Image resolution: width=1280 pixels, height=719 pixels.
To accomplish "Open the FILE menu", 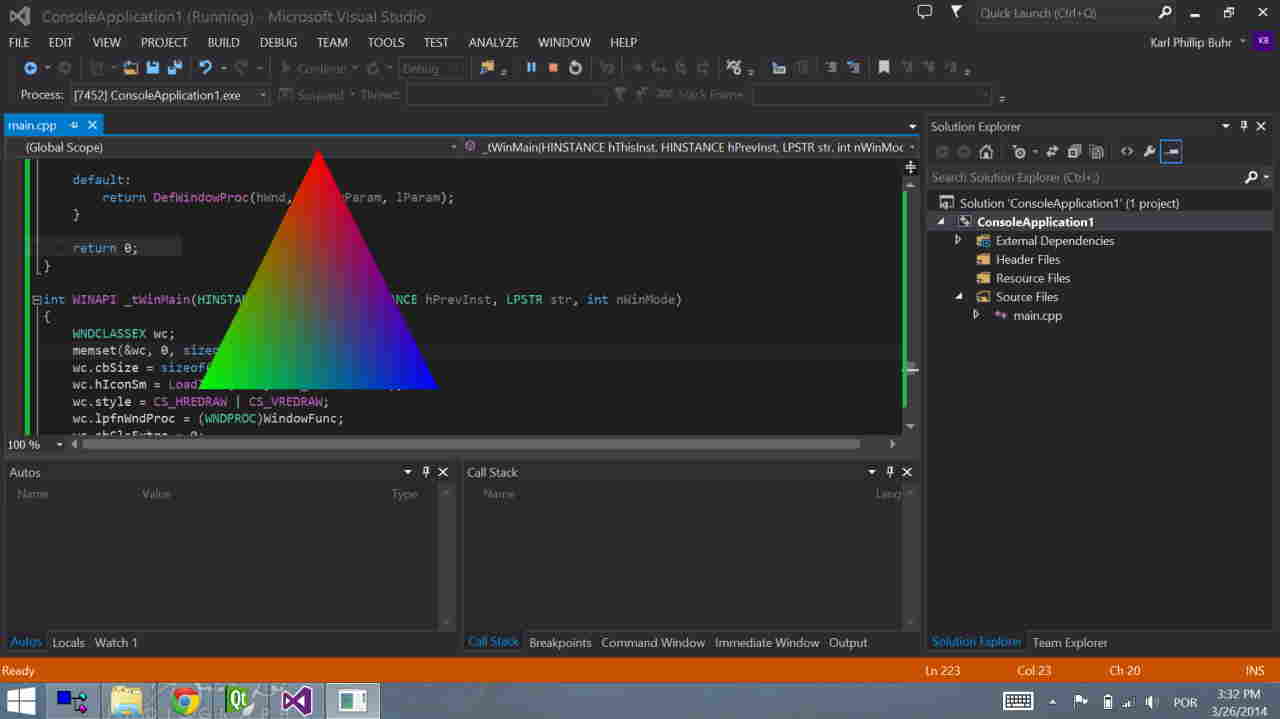I will [x=20, y=42].
